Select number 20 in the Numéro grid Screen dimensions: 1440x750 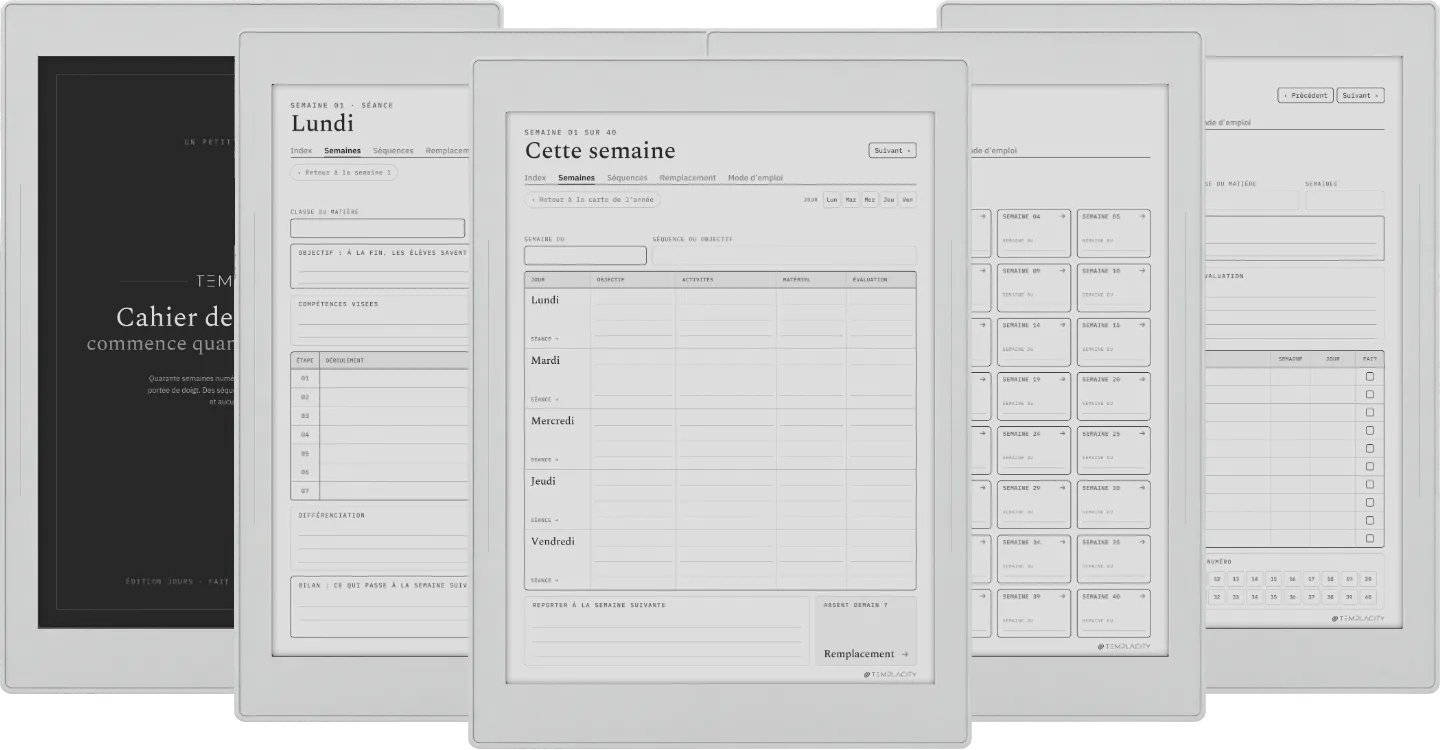(1368, 579)
